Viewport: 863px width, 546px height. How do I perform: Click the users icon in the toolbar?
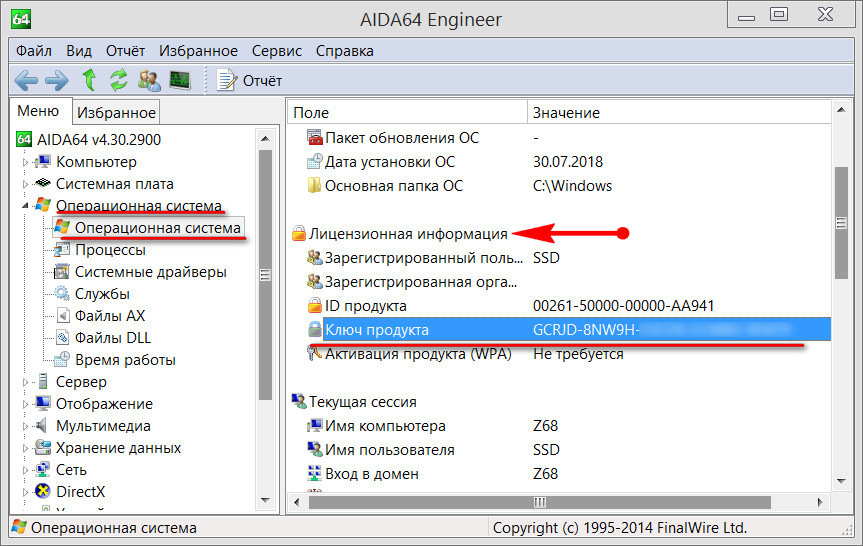[150, 80]
